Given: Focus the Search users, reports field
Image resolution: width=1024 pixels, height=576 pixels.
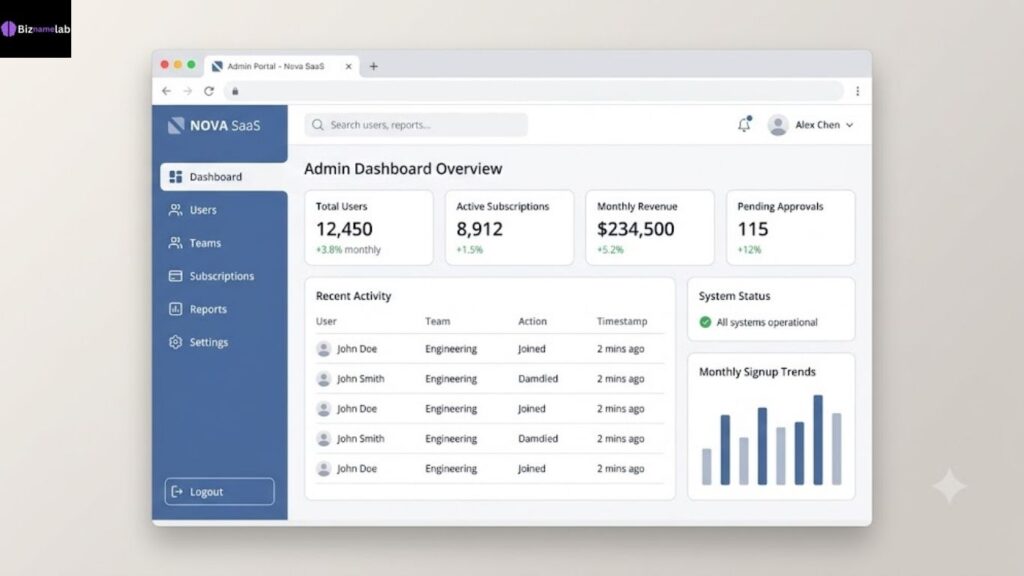Looking at the screenshot, I should (x=416, y=125).
